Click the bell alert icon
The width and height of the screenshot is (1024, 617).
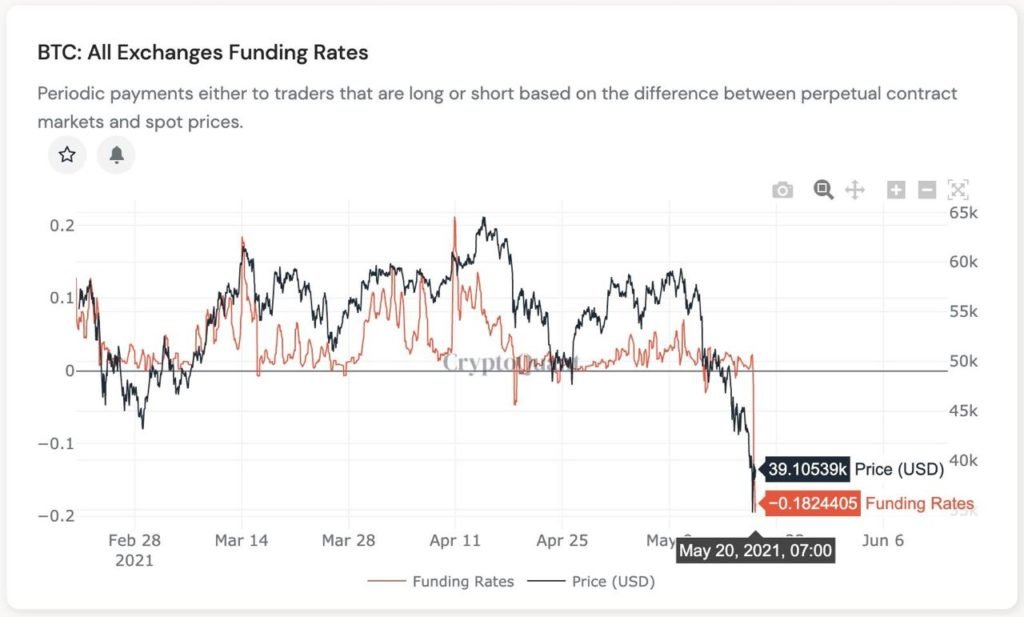[x=116, y=155]
